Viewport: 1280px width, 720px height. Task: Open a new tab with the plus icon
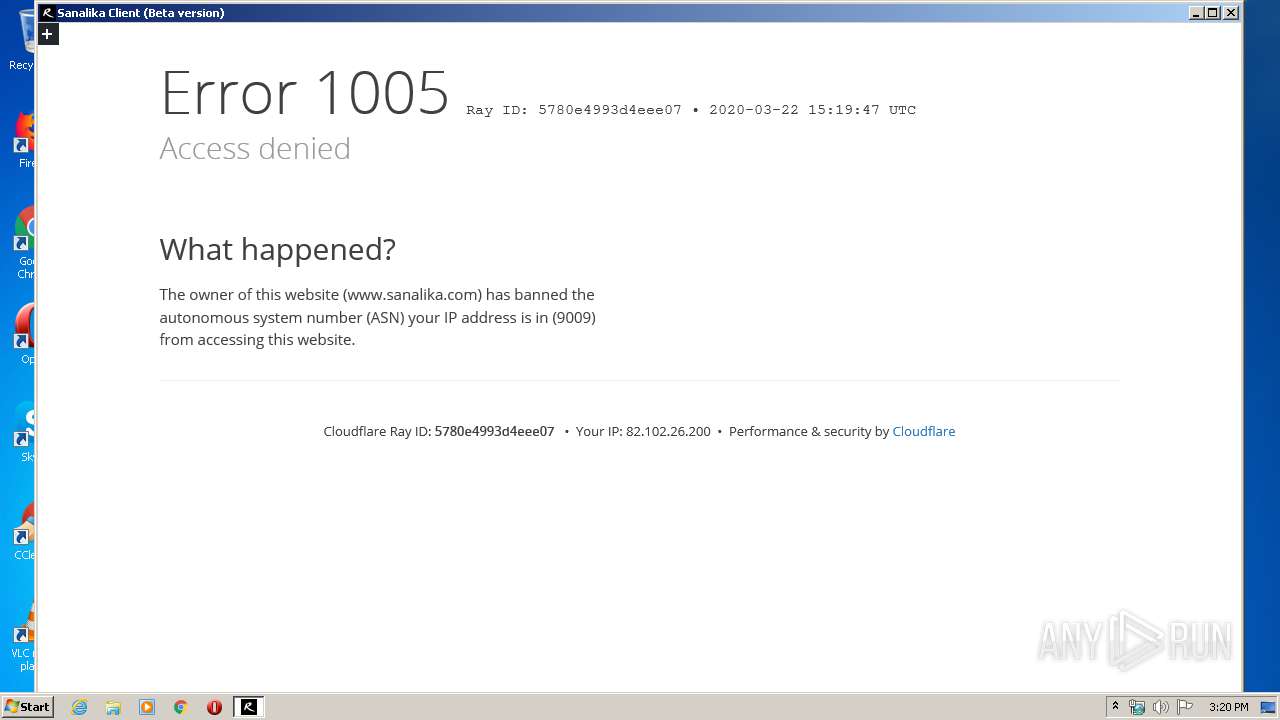tap(47, 34)
